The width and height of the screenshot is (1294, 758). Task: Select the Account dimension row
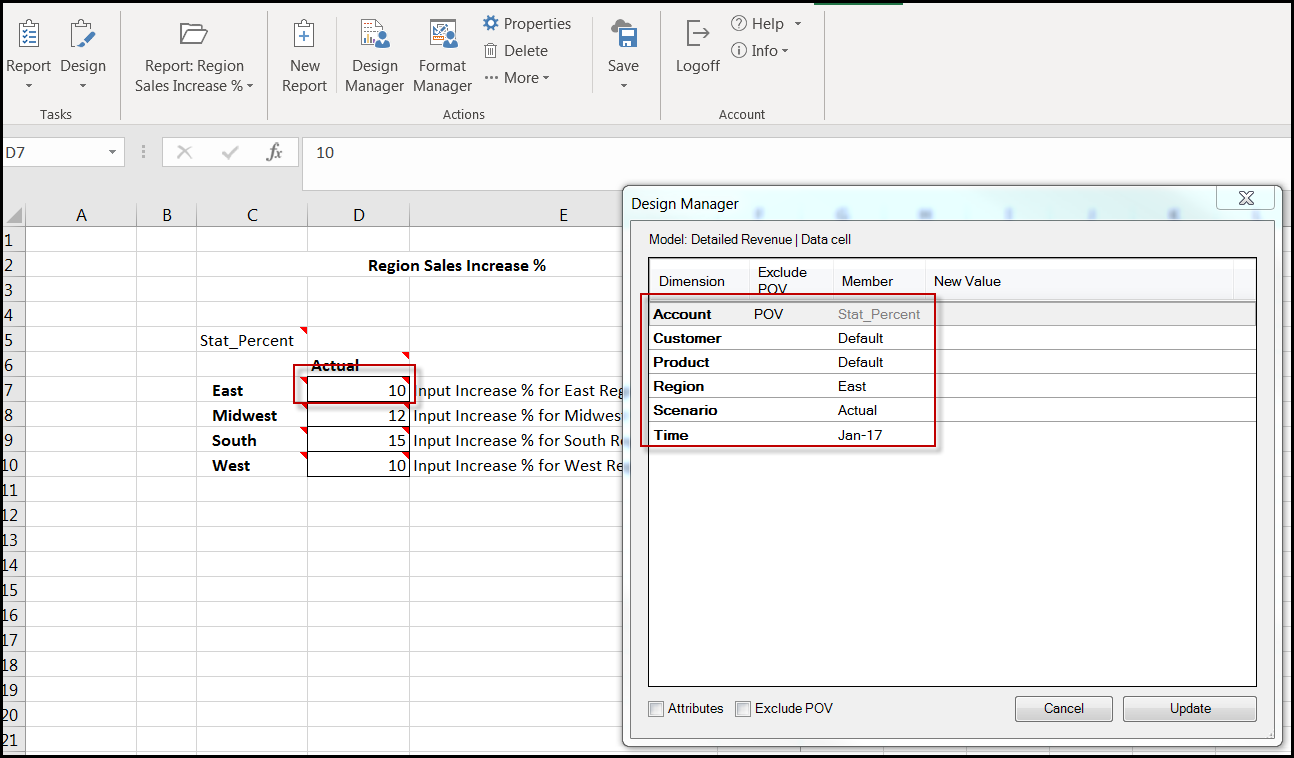(952, 314)
